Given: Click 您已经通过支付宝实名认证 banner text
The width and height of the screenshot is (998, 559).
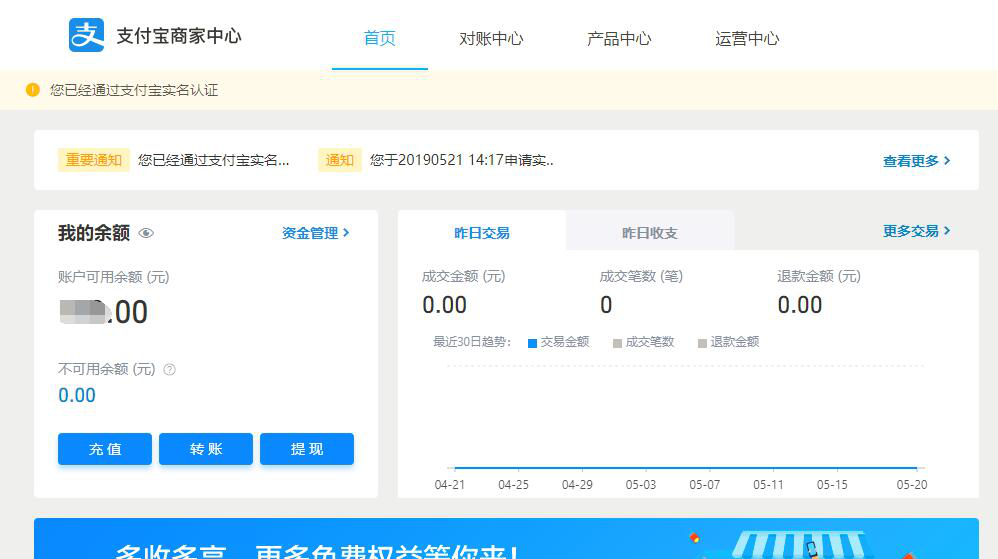Looking at the screenshot, I should point(134,90).
